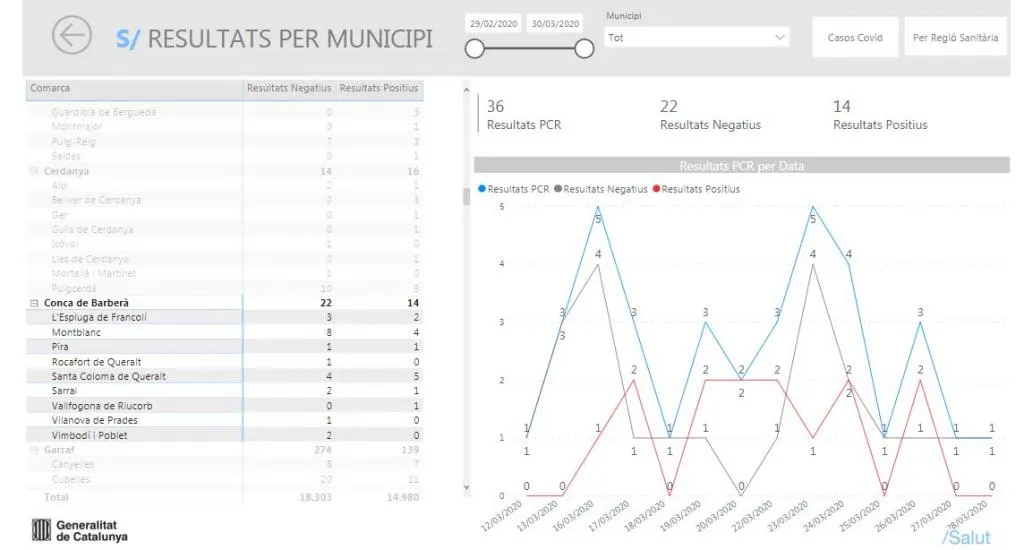This screenshot has height=550, width=1024.
Task: Click the /Salut logo
Action: 967,537
